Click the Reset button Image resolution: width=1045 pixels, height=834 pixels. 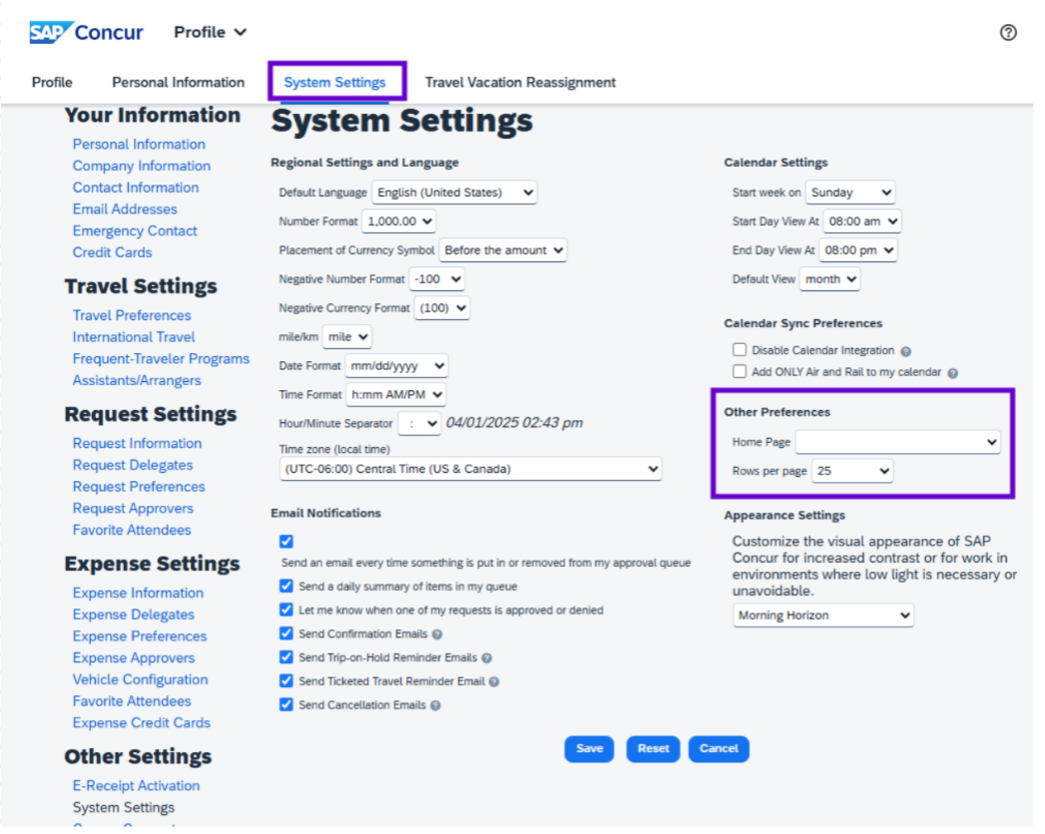click(x=652, y=749)
